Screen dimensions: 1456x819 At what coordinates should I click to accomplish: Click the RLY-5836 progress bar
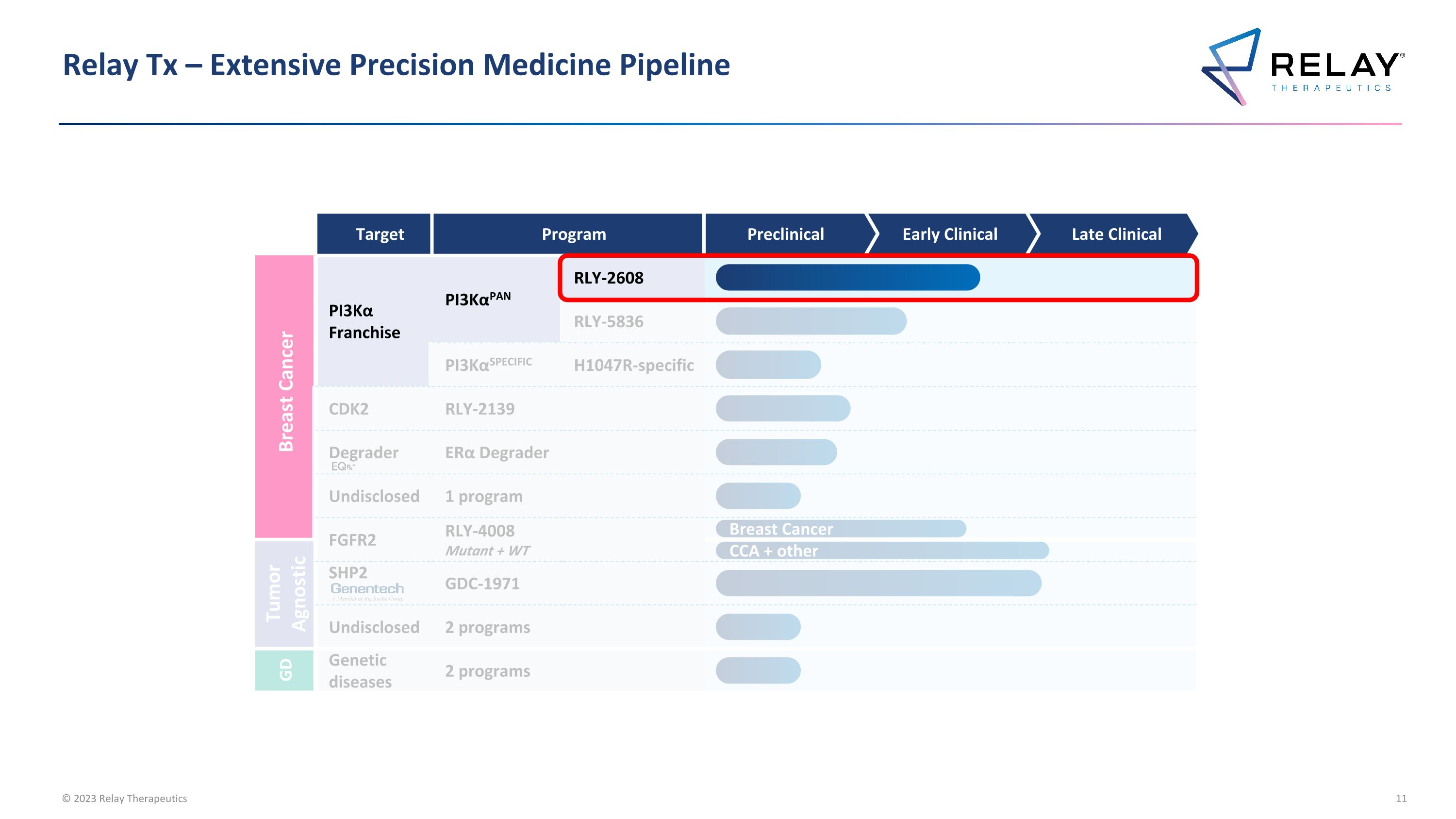(x=811, y=321)
